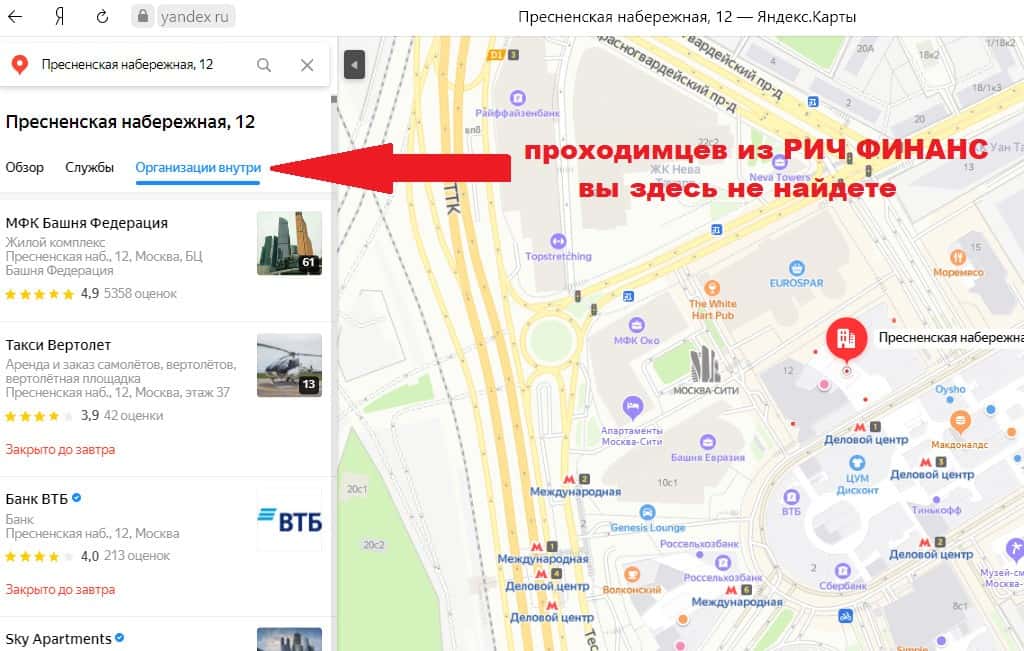Click the ВТБ logo thumbnail
Viewport: 1024px width, 651px height.
pos(289,520)
